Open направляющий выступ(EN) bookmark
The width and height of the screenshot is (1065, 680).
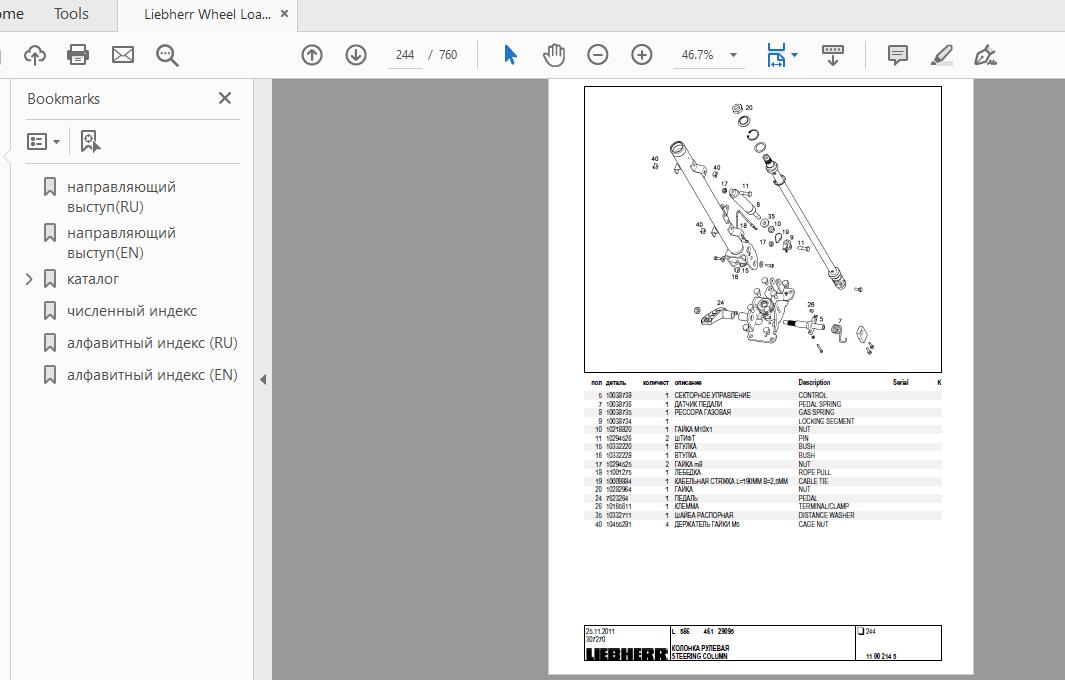(x=121, y=243)
